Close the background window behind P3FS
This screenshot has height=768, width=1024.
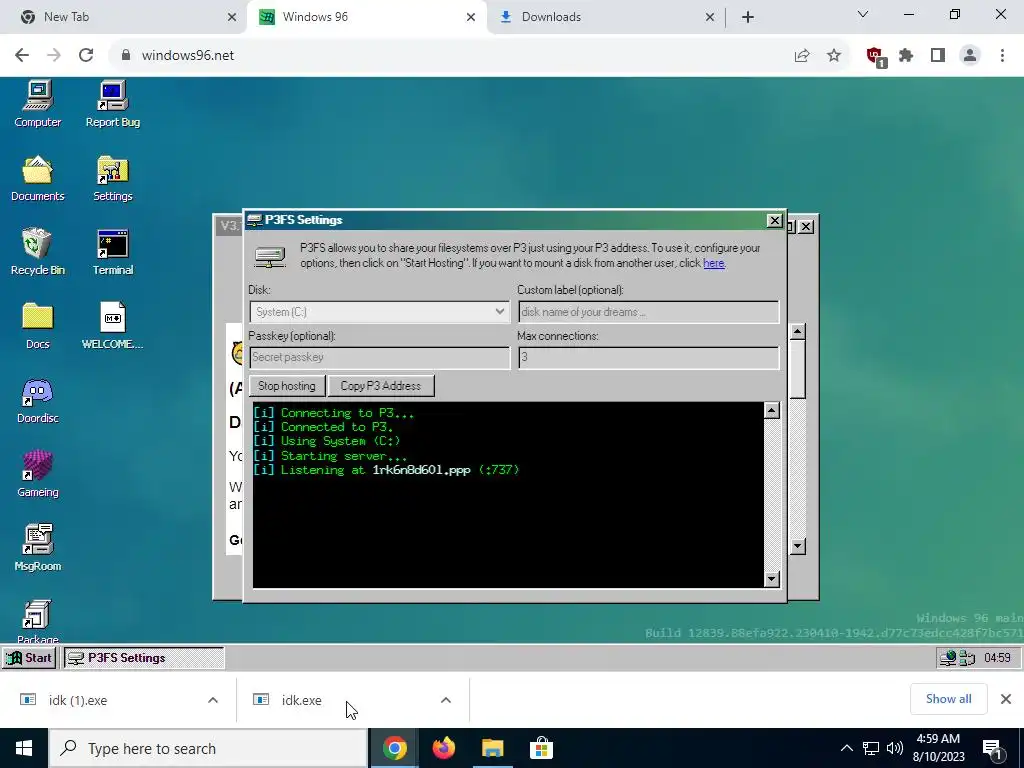(x=807, y=227)
